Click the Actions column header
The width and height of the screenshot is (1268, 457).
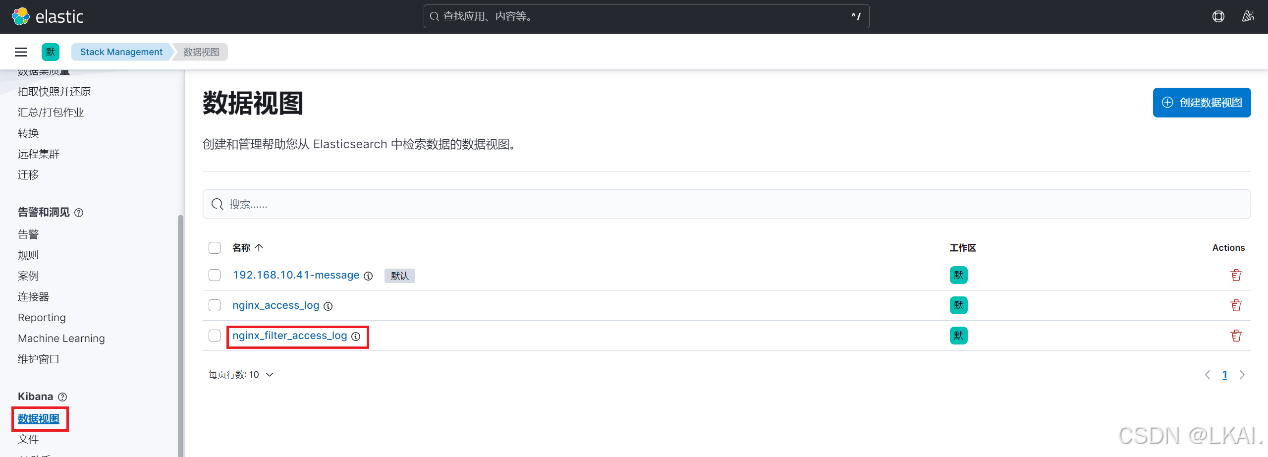click(x=1229, y=248)
